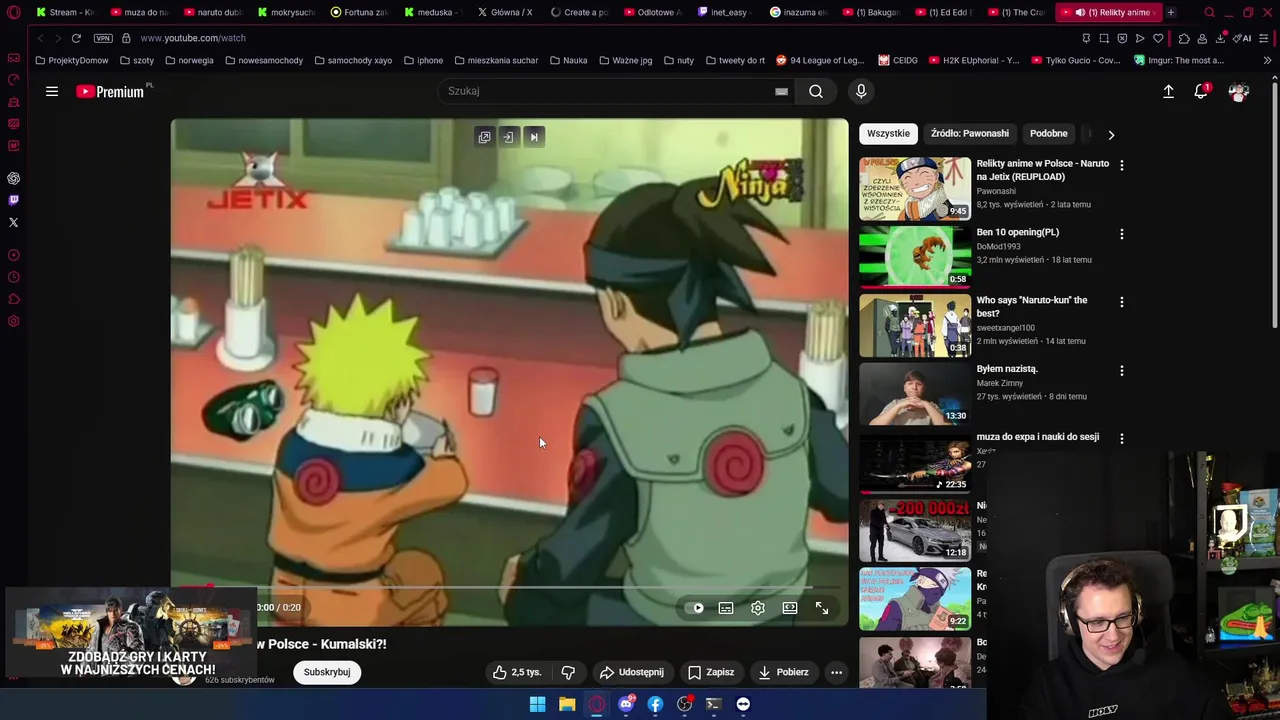This screenshot has width=1280, height=720.
Task: Open the pop-out video icon above the player
Action: [484, 137]
